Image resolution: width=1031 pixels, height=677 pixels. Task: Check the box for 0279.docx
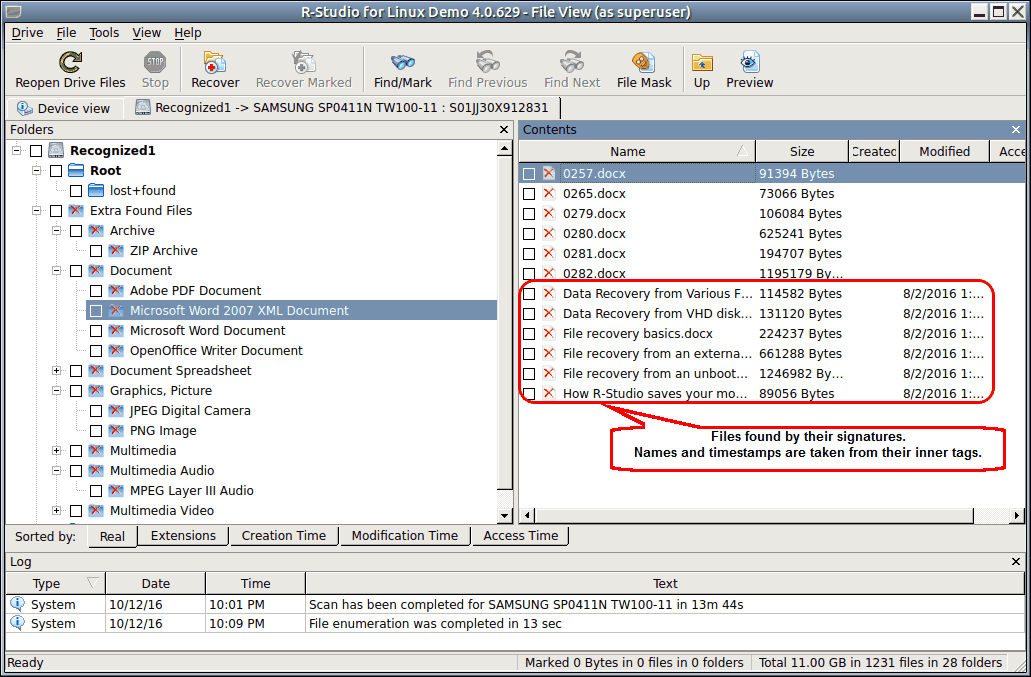pos(529,214)
